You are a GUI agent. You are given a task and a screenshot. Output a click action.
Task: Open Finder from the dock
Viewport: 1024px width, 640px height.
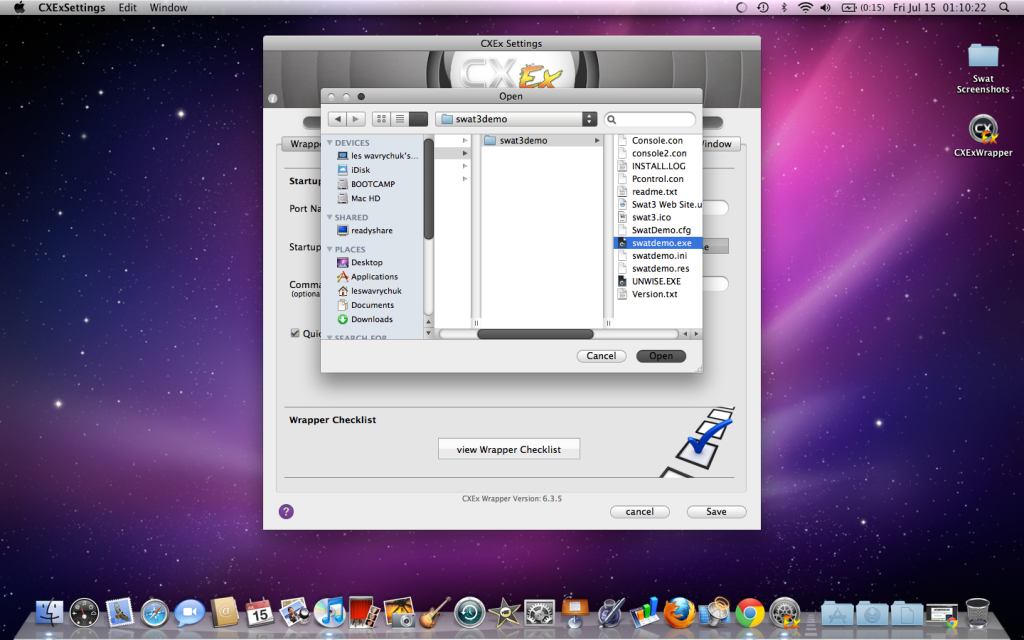tap(49, 613)
